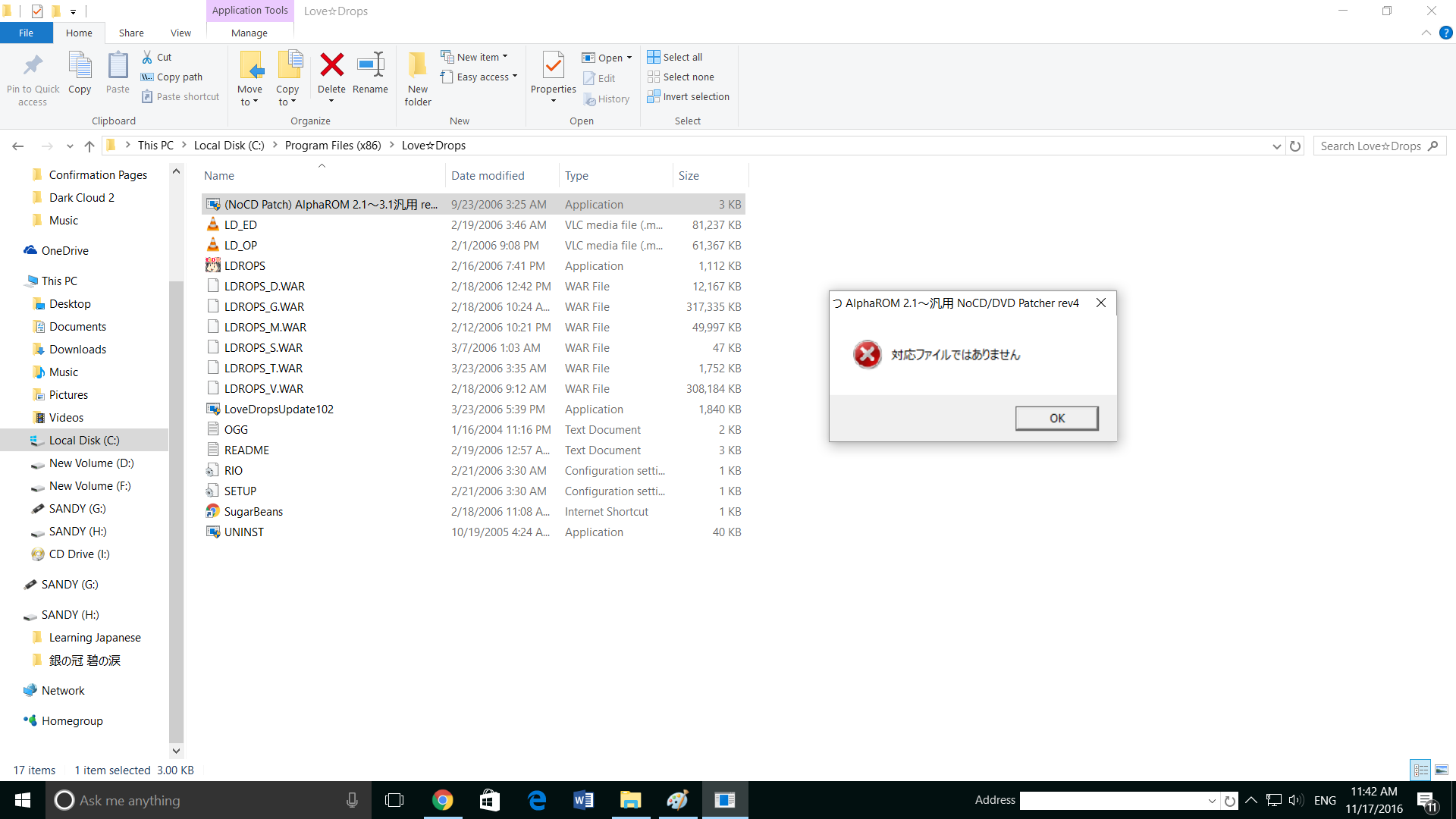
Task: Click the navigation pane scroll-down arrow
Action: pos(176,751)
